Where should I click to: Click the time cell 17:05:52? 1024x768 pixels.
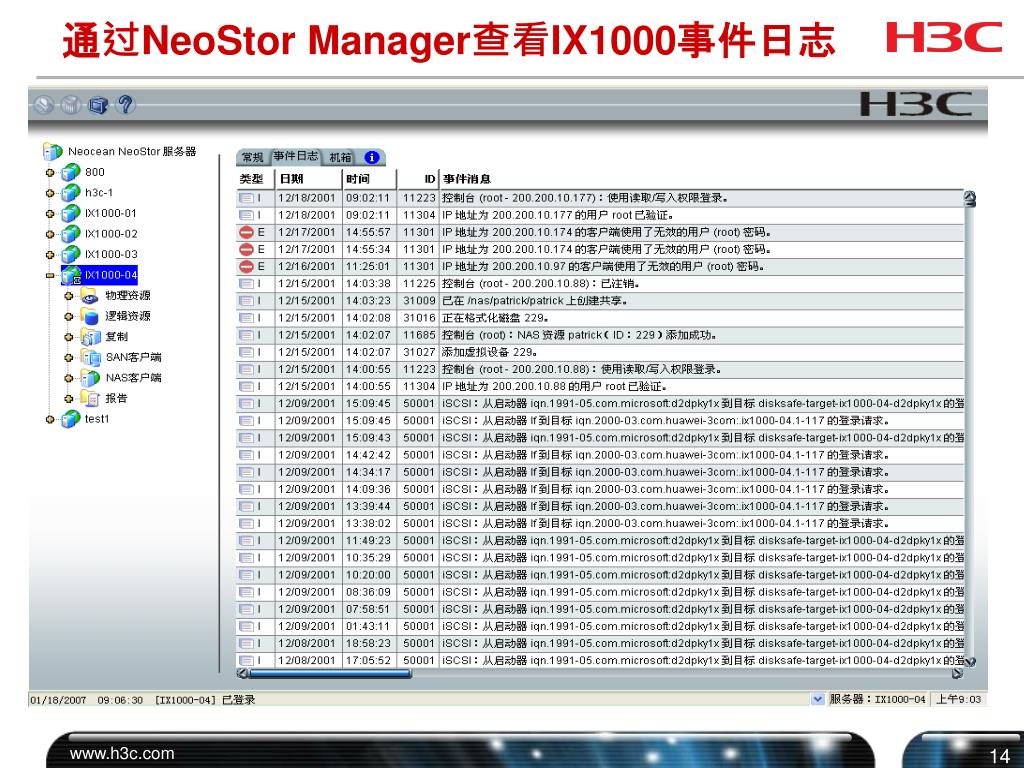point(368,660)
